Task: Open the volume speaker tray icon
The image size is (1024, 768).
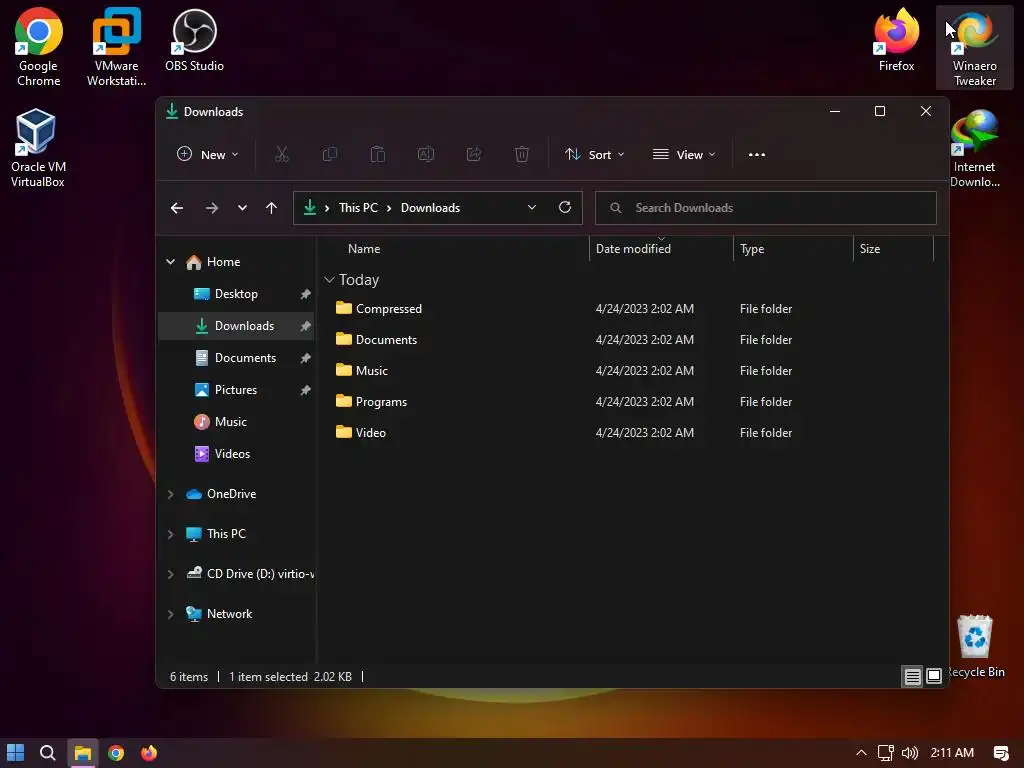Action: click(910, 753)
